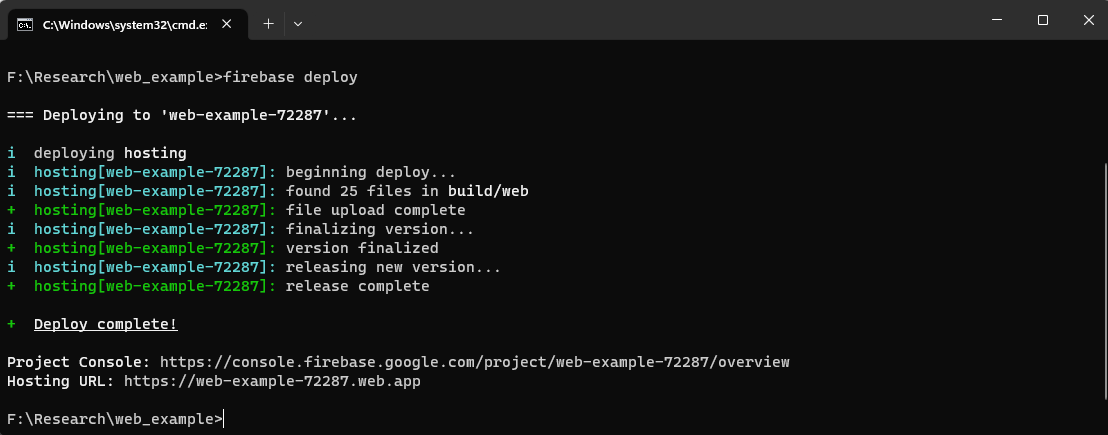
Task: Expand the new tab profile dropdown
Action: [x=298, y=22]
